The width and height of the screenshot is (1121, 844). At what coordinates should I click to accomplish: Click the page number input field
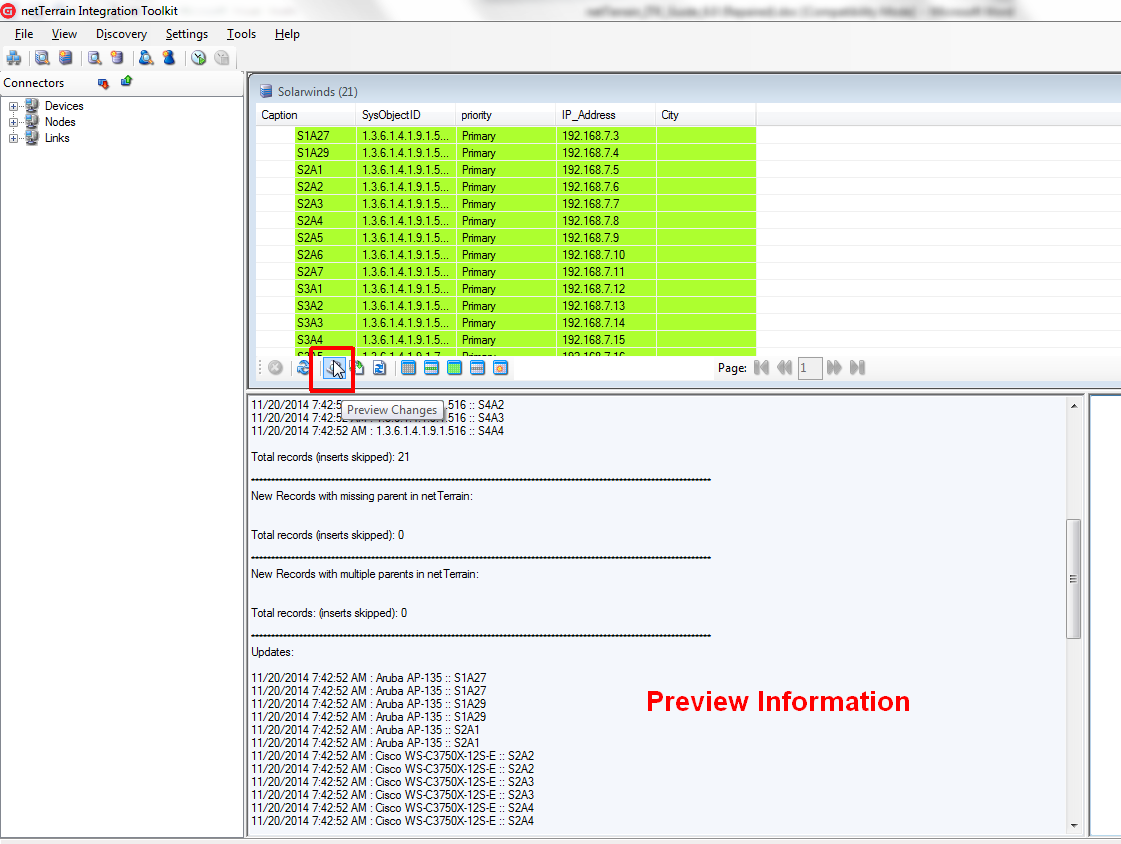click(809, 368)
